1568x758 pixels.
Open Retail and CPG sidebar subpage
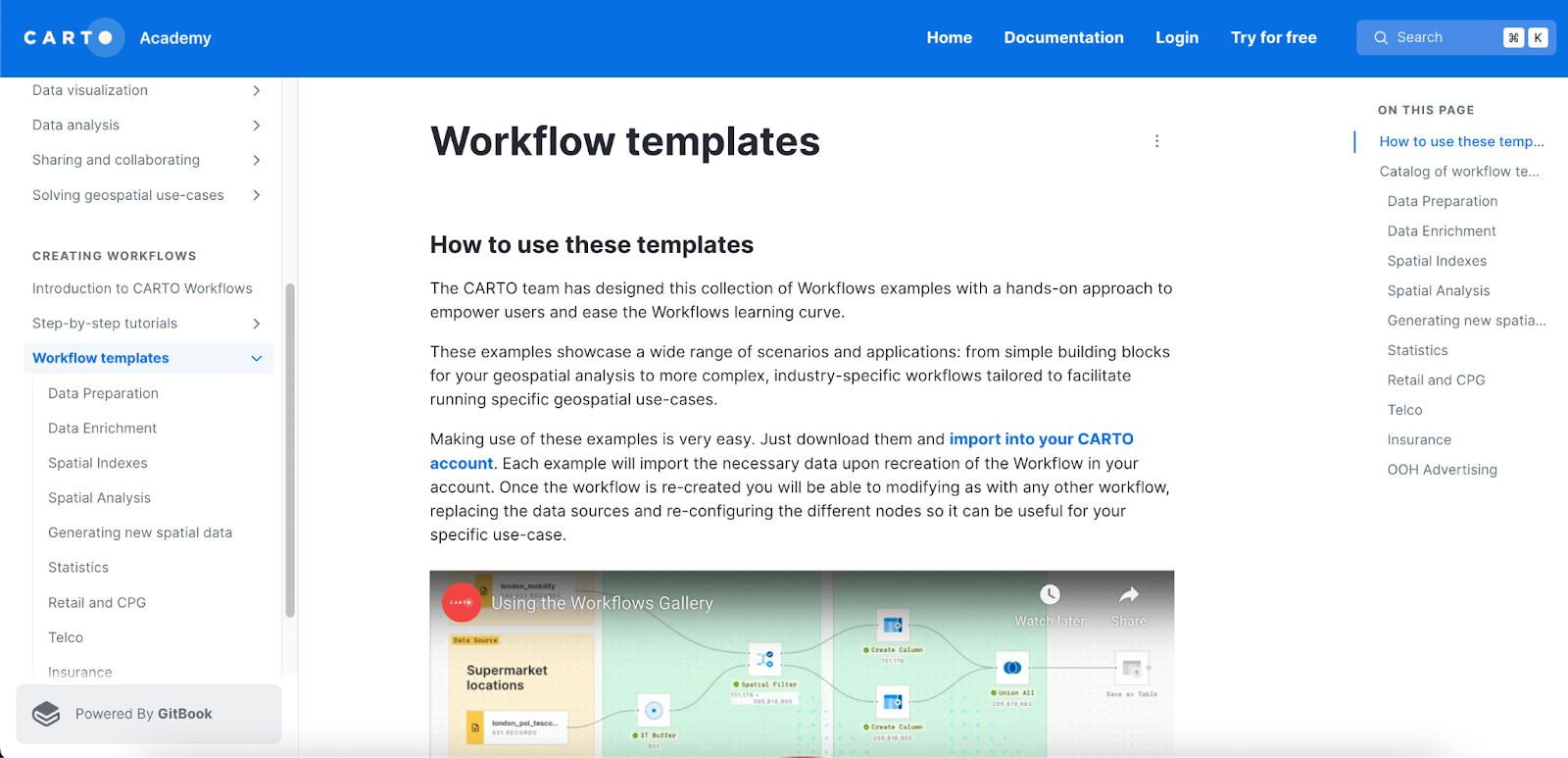point(97,603)
